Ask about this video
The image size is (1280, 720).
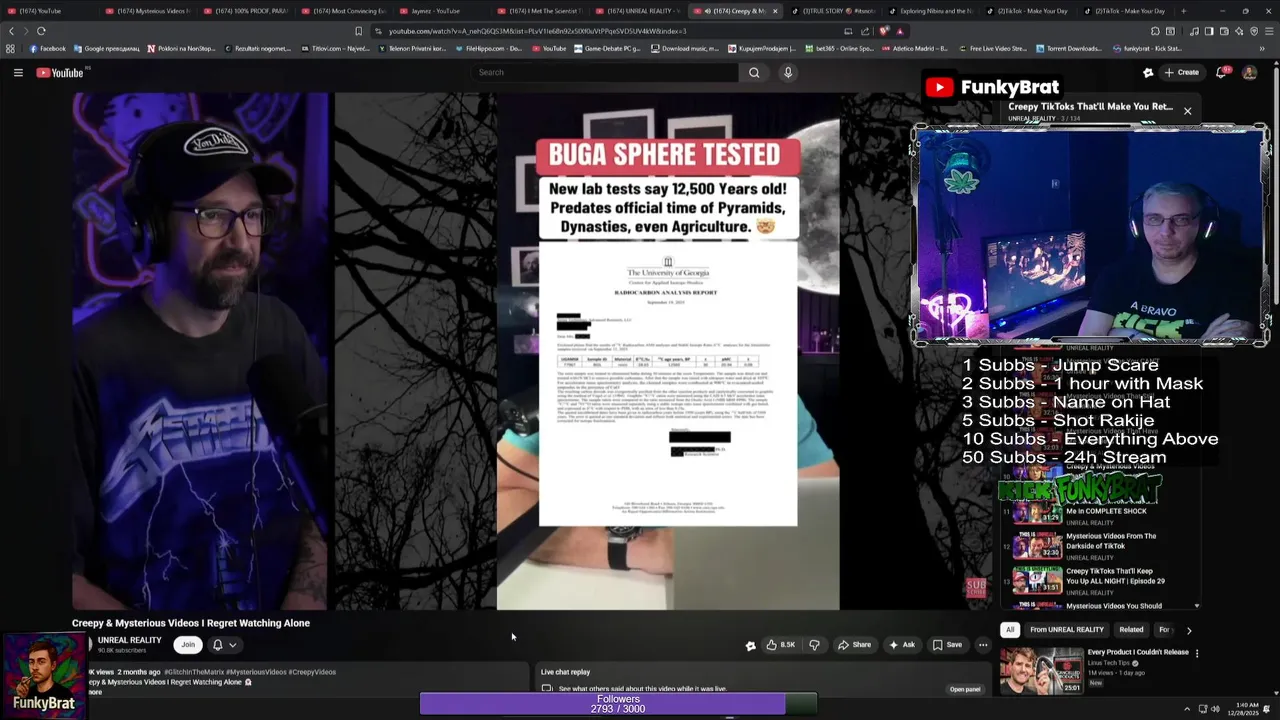[x=902, y=645]
